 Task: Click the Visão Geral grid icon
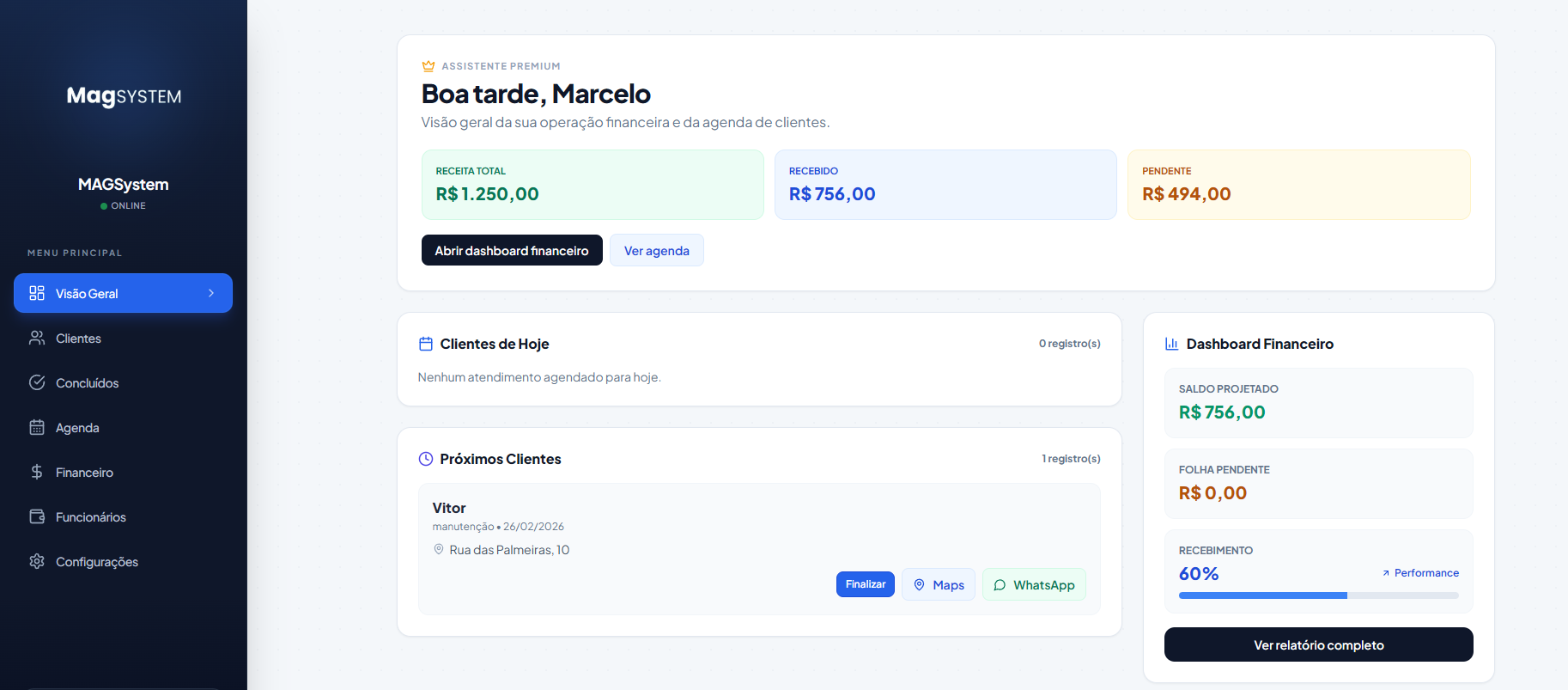(37, 293)
